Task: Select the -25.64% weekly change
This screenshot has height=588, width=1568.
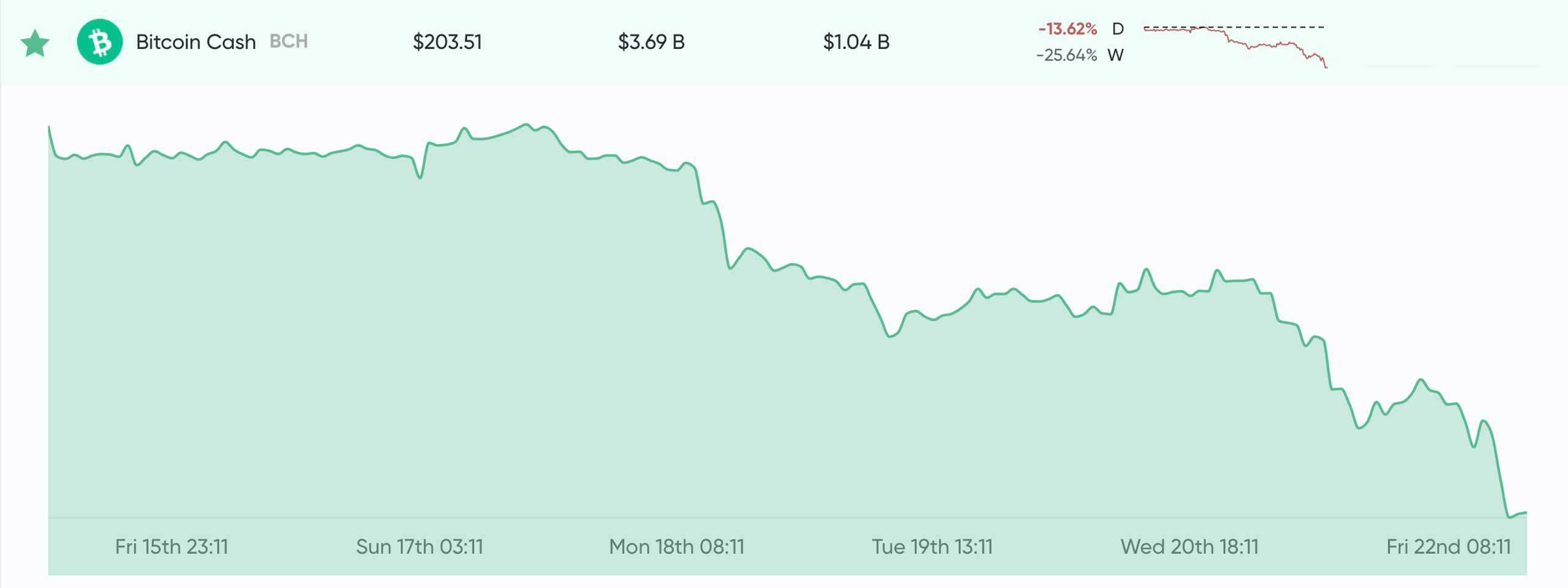Action: point(1066,55)
